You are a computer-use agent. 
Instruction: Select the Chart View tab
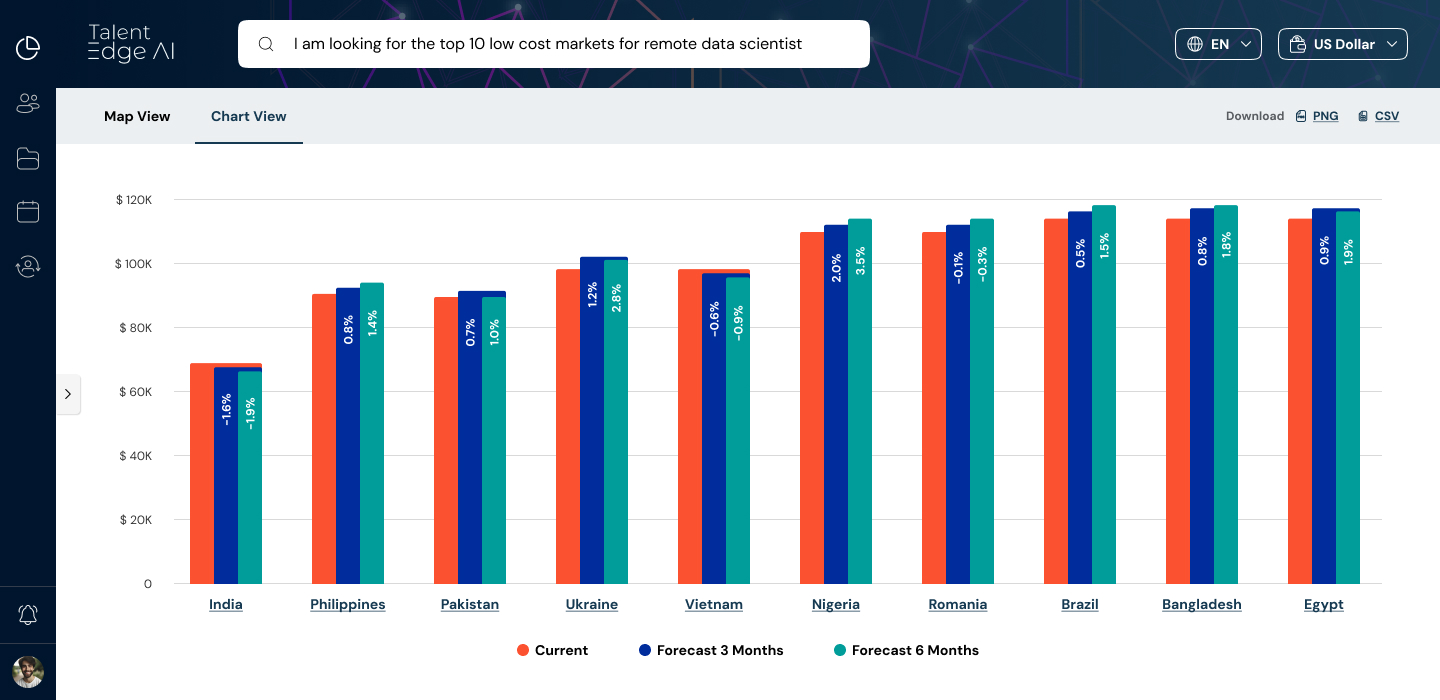click(249, 116)
